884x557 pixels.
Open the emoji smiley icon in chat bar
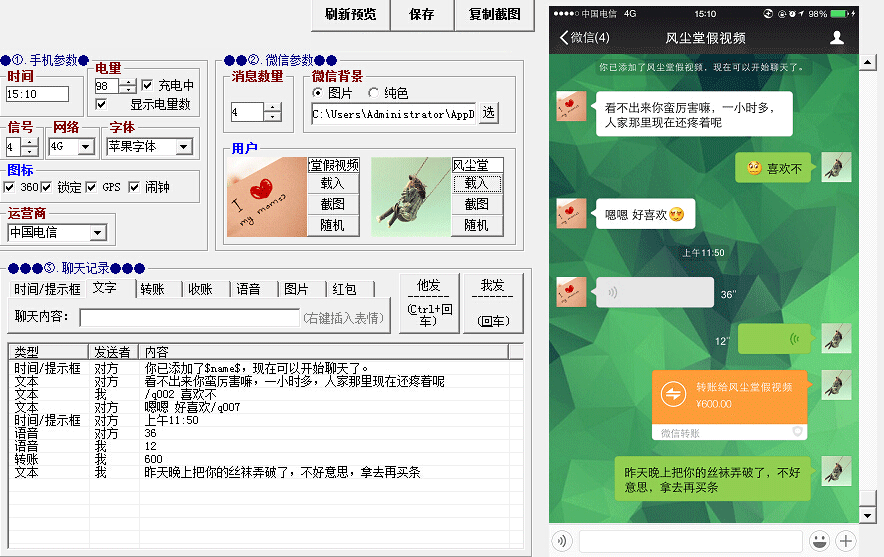pyautogui.click(x=818, y=541)
